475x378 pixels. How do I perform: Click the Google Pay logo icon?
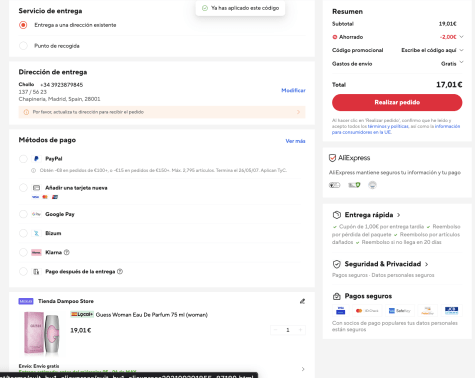(36, 214)
